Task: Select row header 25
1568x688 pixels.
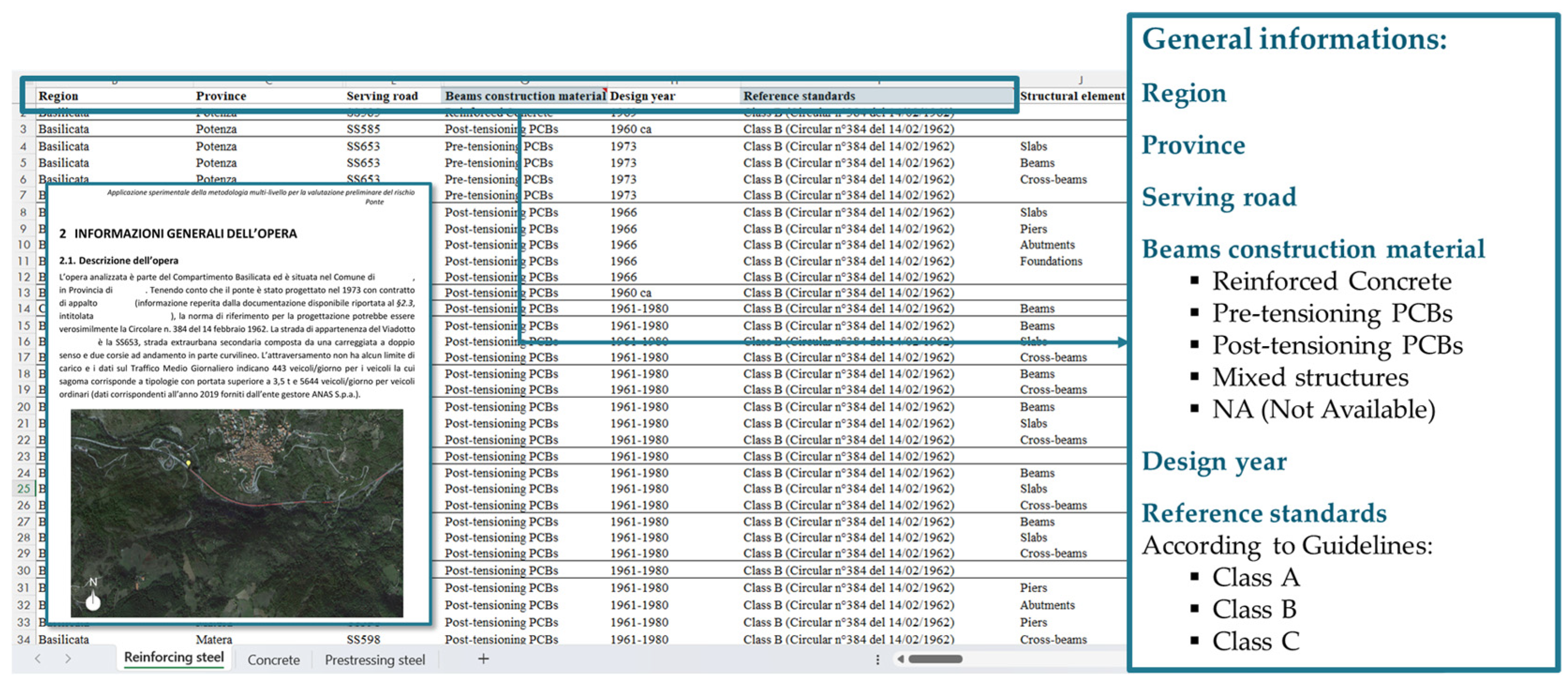Action: [23, 488]
